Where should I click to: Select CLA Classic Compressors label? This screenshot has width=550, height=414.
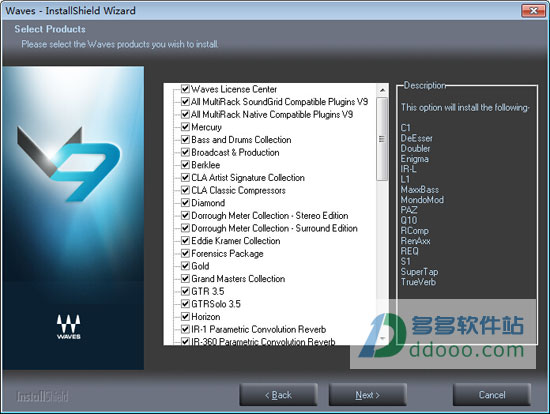pyautogui.click(x=238, y=190)
